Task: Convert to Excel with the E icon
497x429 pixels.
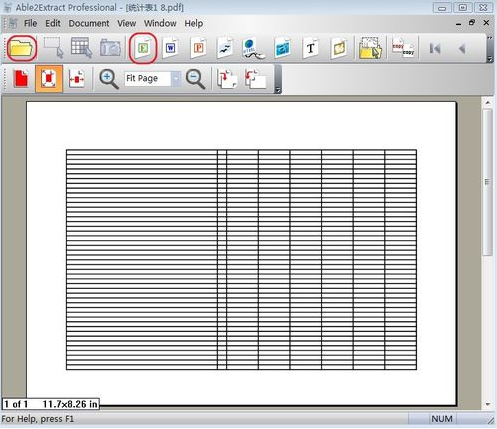Action: click(143, 48)
